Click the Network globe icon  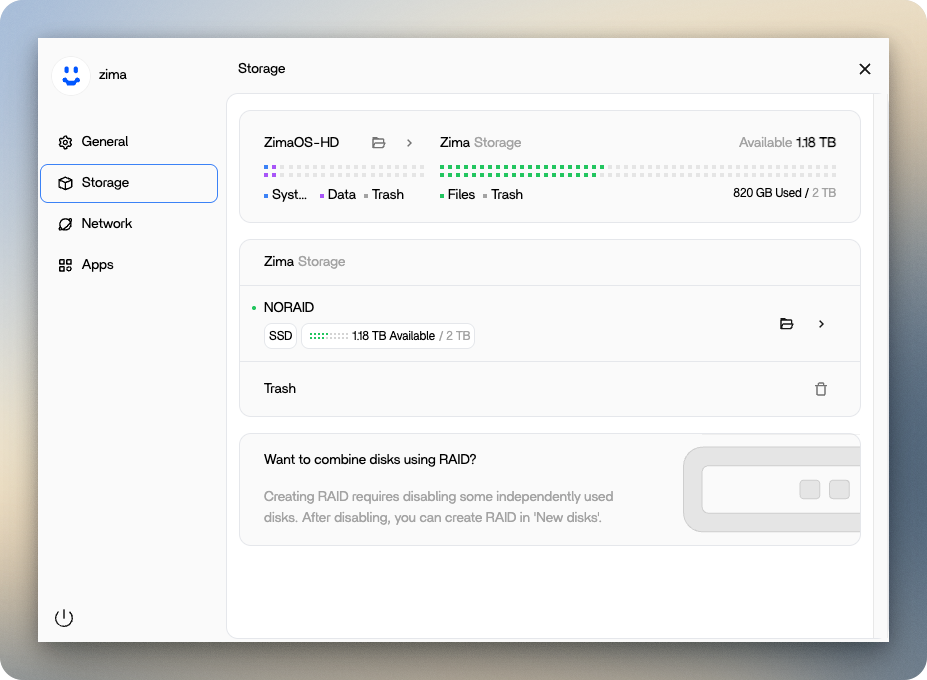point(65,224)
